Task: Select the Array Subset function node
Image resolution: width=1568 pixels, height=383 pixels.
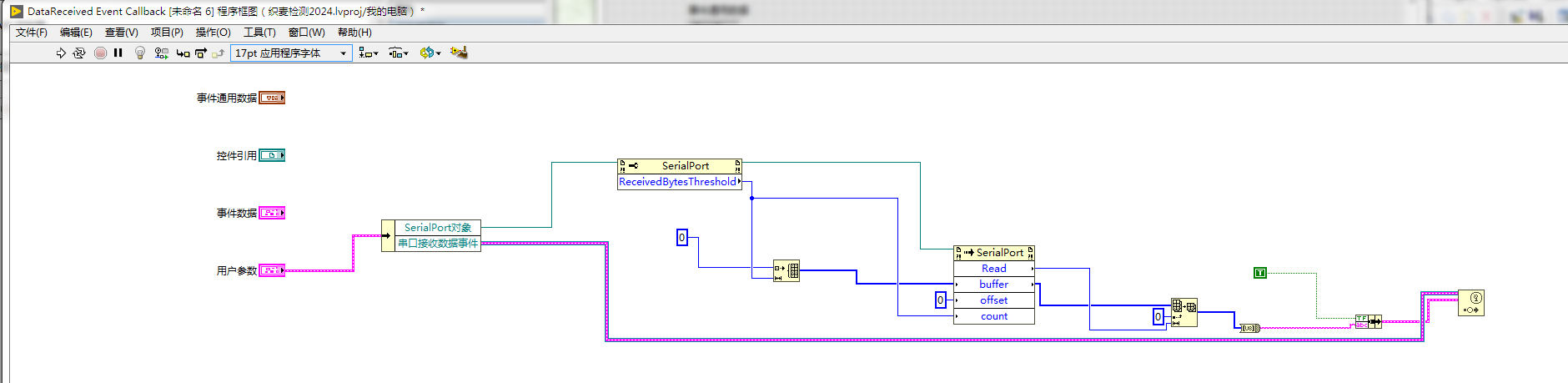Action: click(1184, 312)
